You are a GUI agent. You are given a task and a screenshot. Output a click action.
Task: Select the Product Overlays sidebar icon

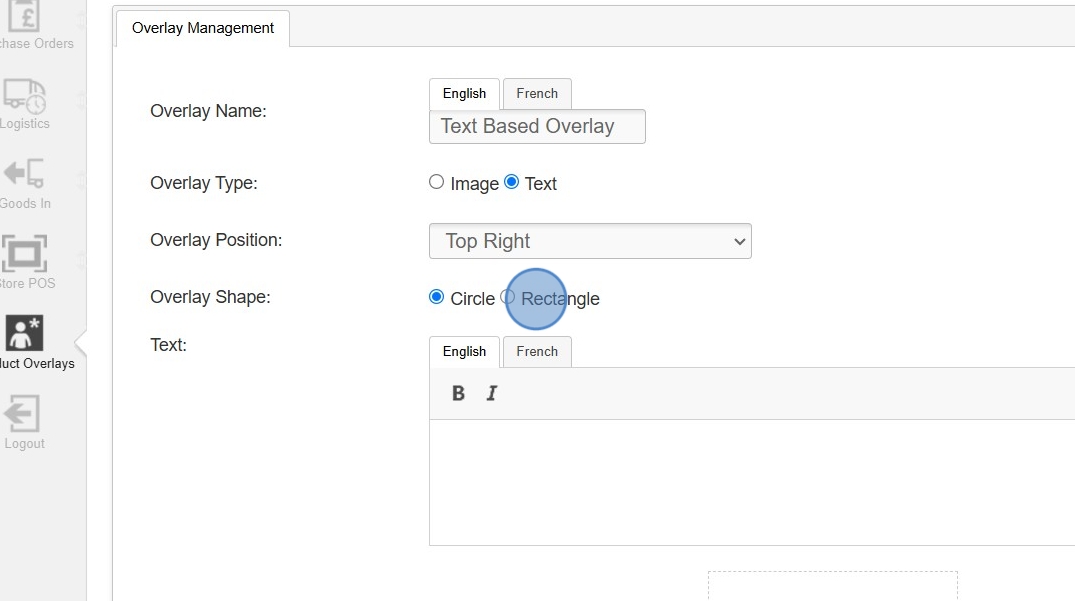[x=24, y=334]
